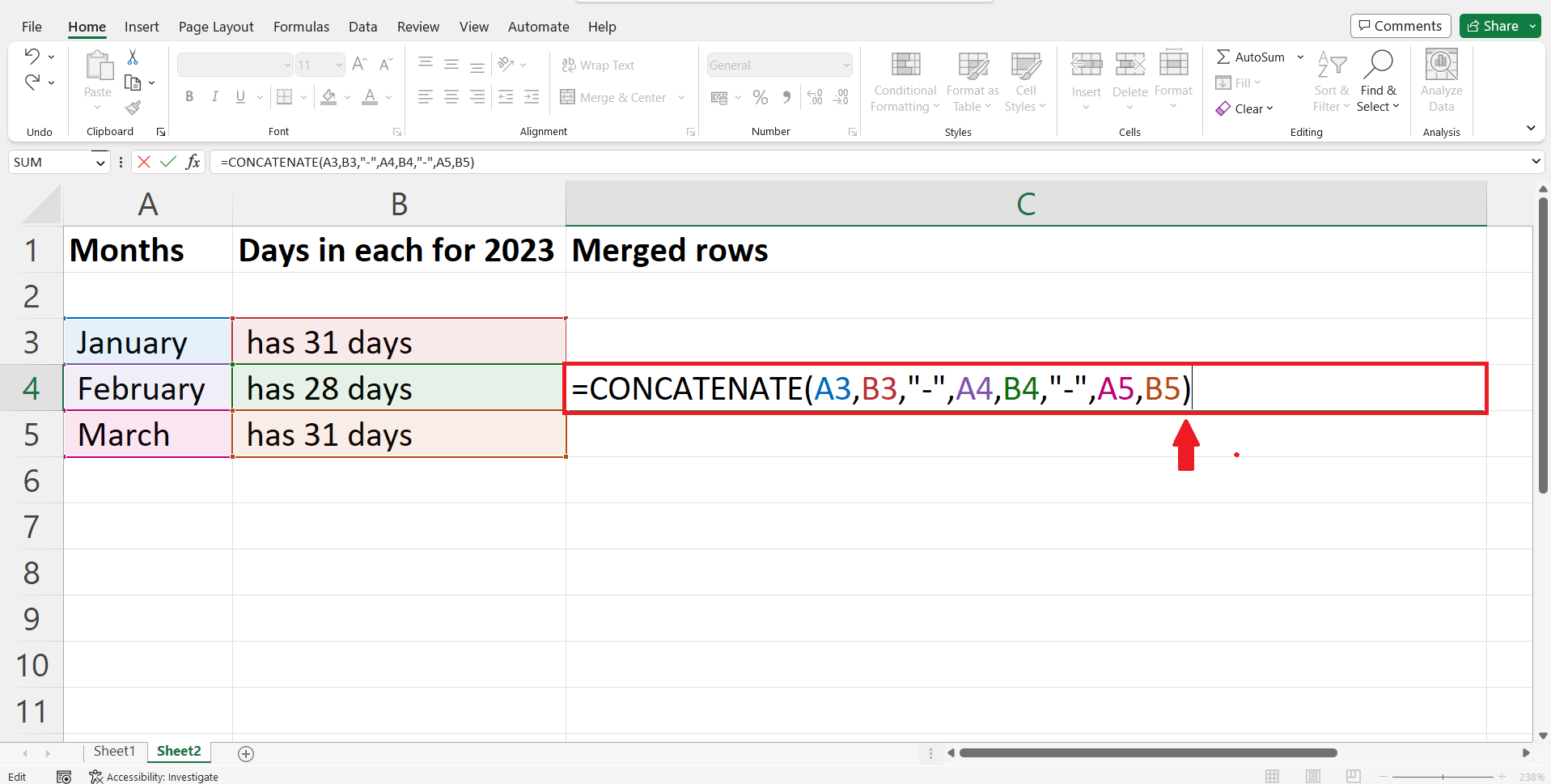Toggle bold formatting
Viewport: 1551px width, 784px height.
(189, 96)
